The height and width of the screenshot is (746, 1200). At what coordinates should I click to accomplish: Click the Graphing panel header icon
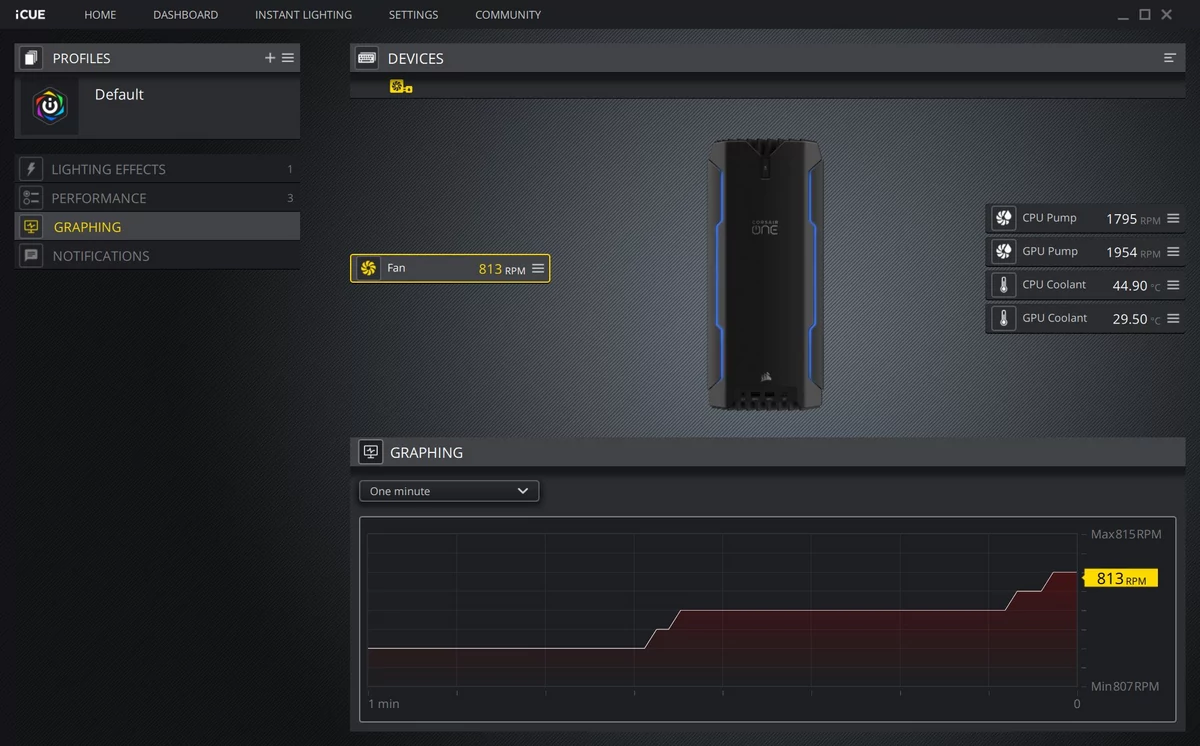pos(371,452)
